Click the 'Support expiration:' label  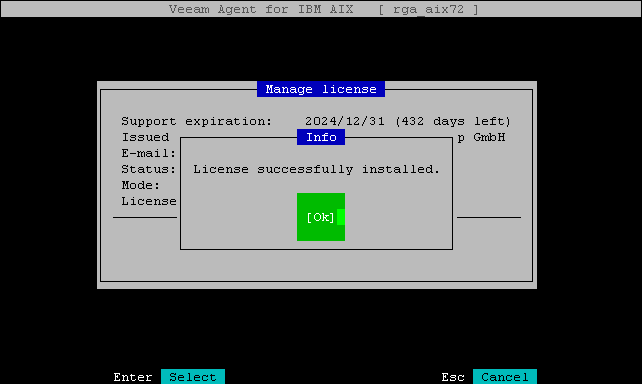click(197, 121)
